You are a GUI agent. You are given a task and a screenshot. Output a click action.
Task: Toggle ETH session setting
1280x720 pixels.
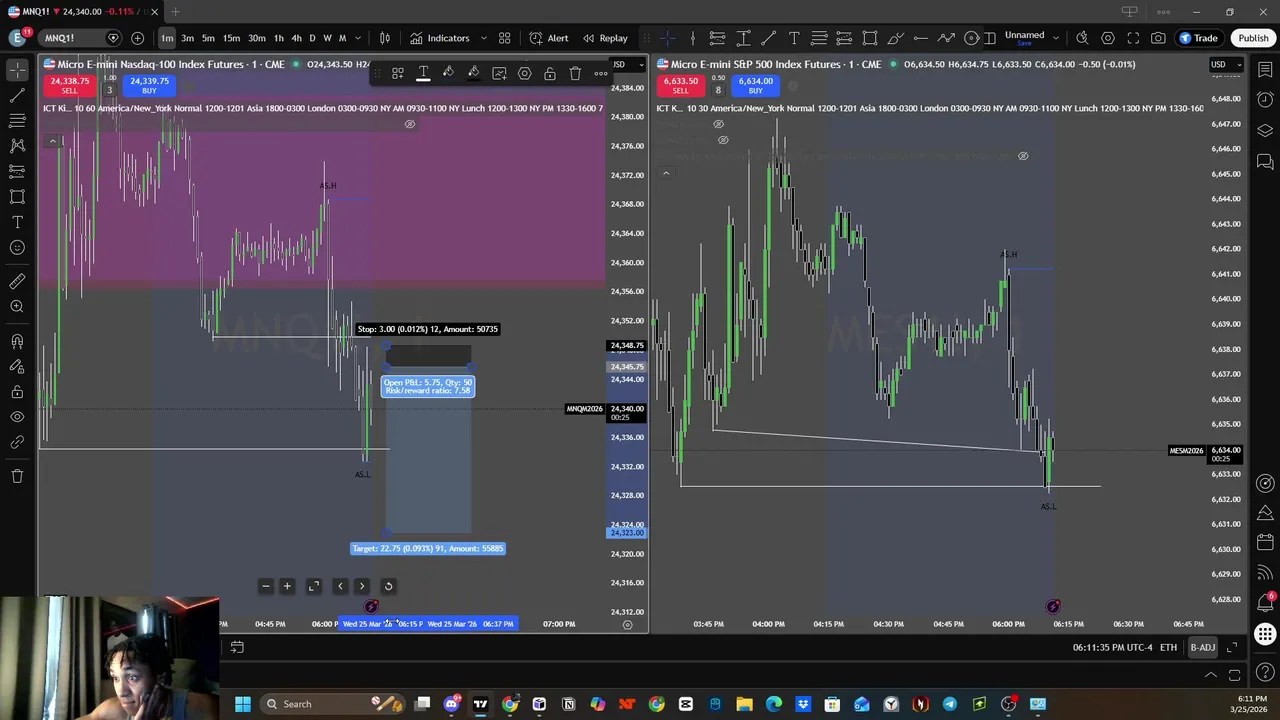tap(1168, 648)
